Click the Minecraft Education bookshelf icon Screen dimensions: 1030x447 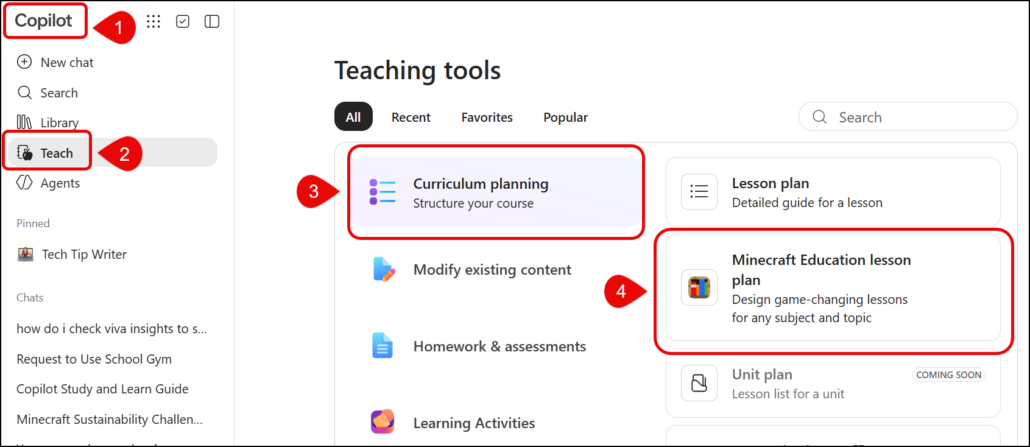tap(699, 287)
